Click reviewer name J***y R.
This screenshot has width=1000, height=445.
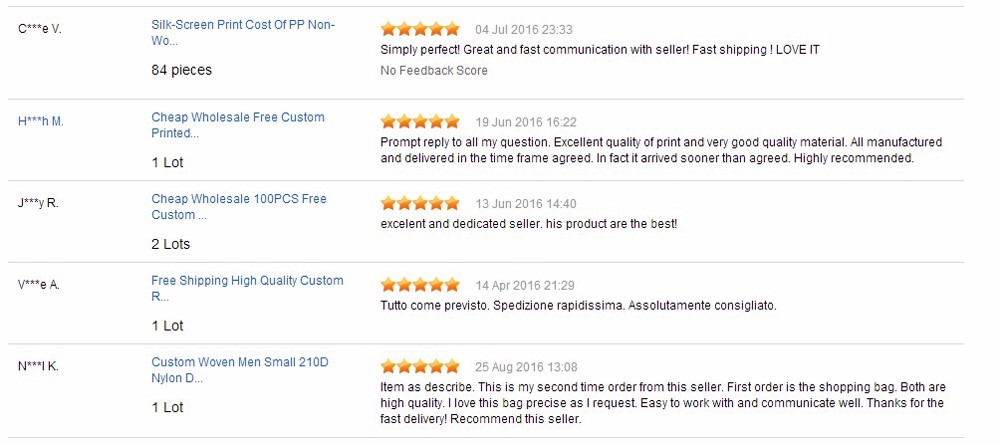coord(38,204)
